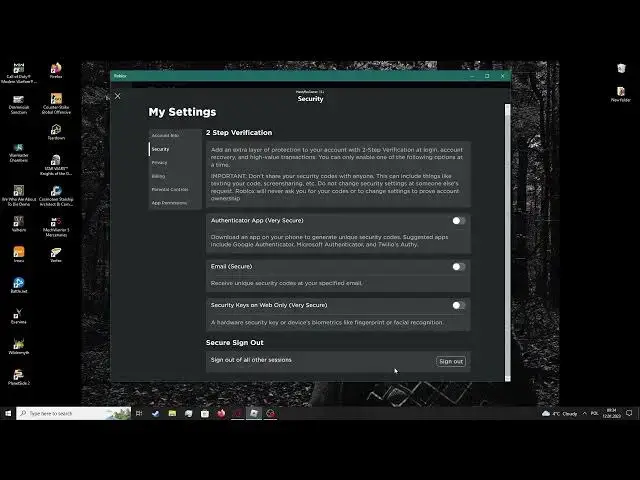Viewport: 640px width, 480px height.
Task: Open the Wildermyth desktop shortcut
Action: coord(18,346)
